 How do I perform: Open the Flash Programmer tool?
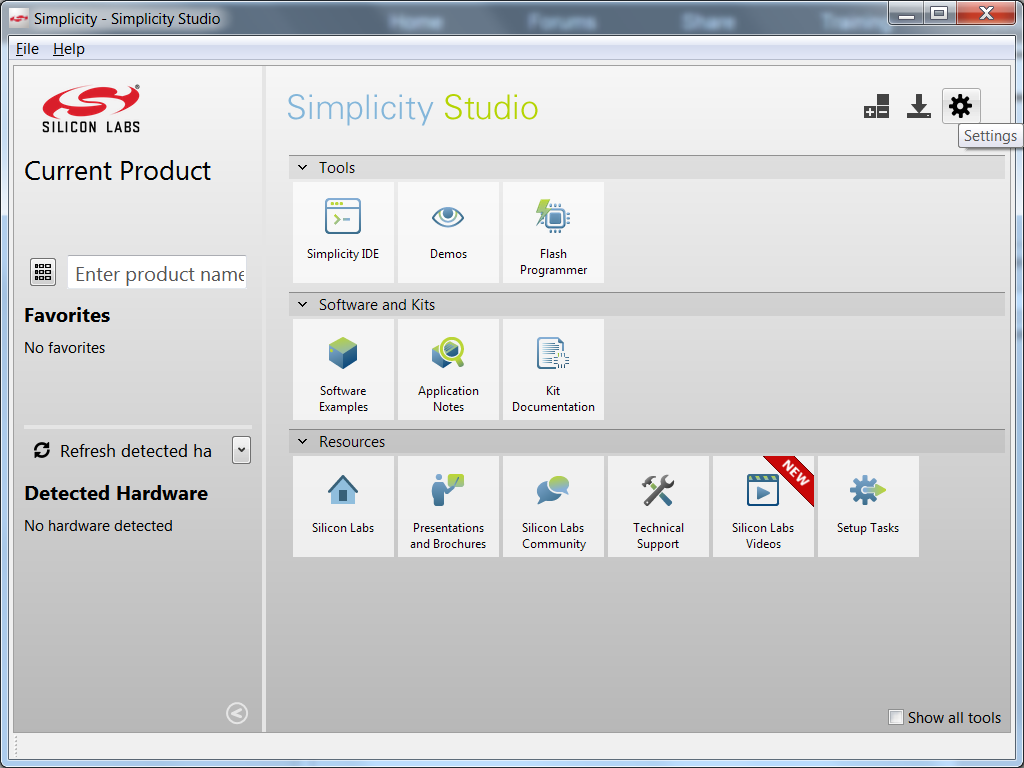(x=553, y=231)
